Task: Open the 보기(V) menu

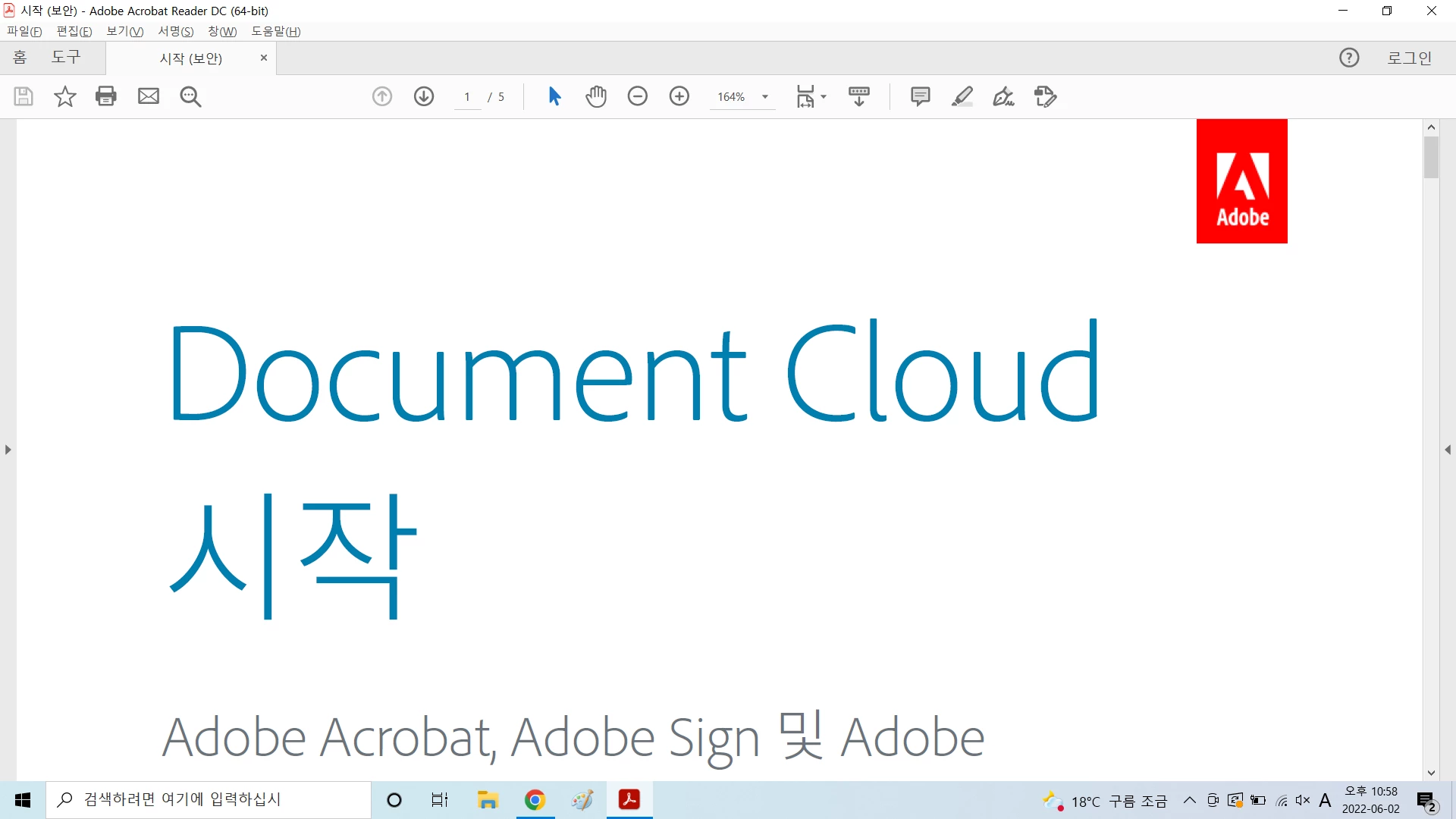Action: pyautogui.click(x=124, y=31)
